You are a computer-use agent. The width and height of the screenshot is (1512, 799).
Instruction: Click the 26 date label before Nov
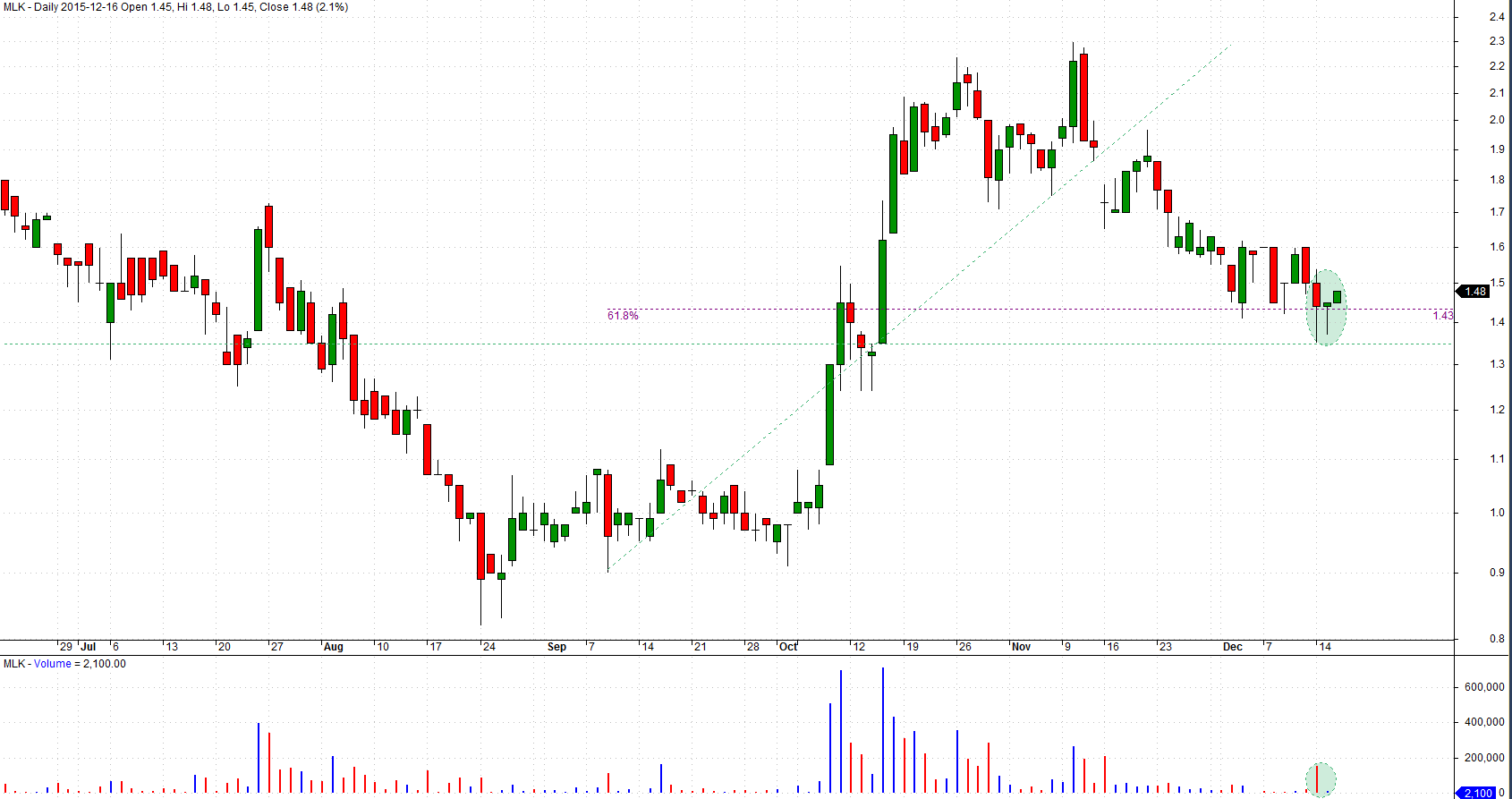[965, 647]
